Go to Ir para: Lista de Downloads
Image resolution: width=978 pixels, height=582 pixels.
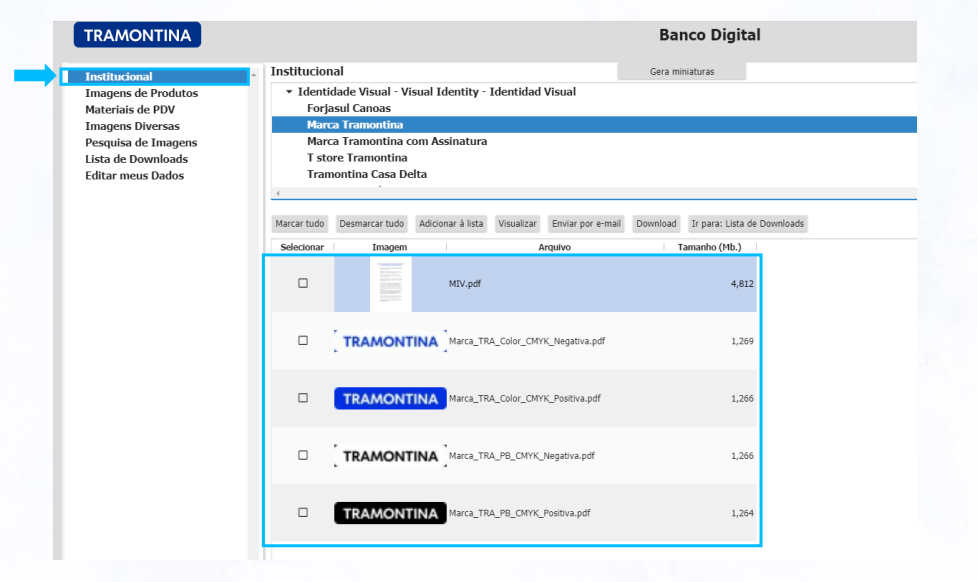click(747, 223)
